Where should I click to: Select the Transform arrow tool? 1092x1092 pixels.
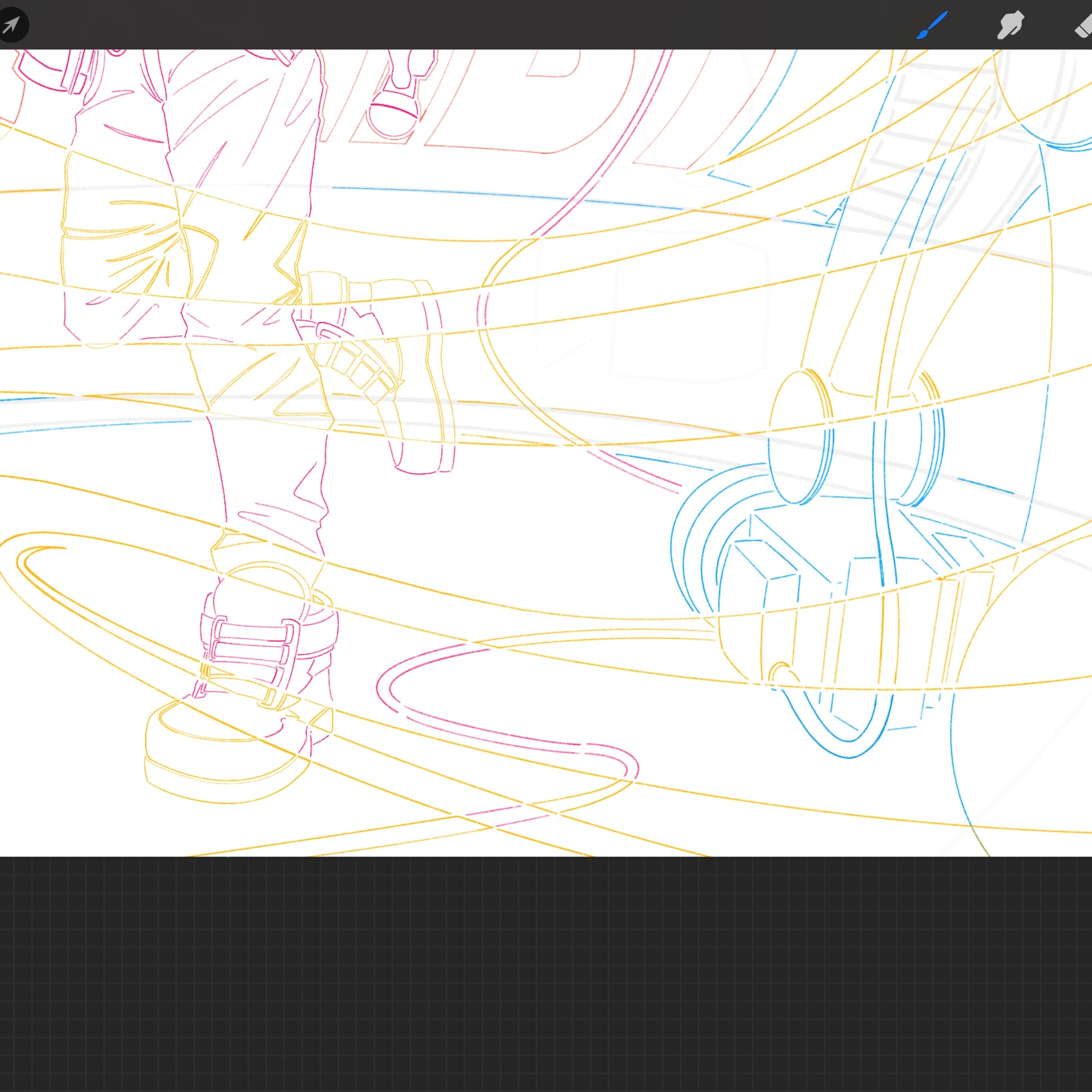click(11, 24)
